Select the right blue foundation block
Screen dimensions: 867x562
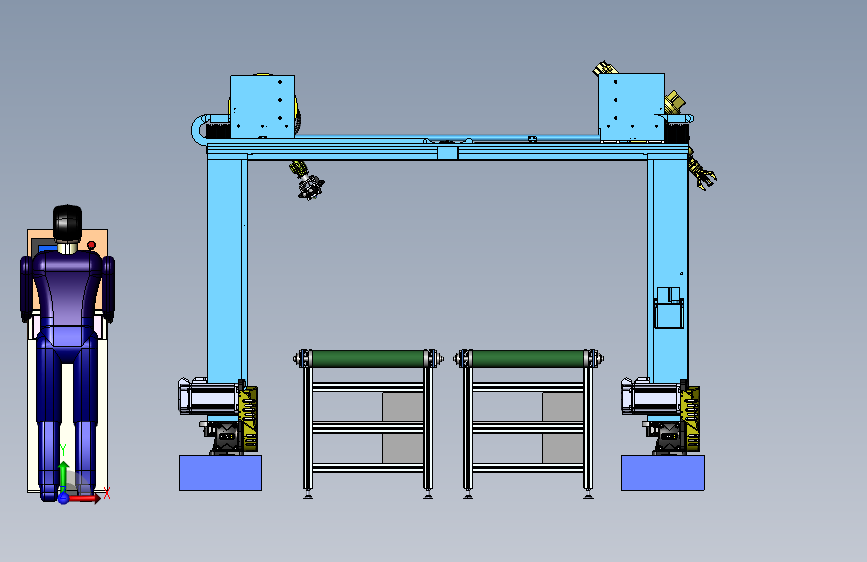(x=662, y=473)
